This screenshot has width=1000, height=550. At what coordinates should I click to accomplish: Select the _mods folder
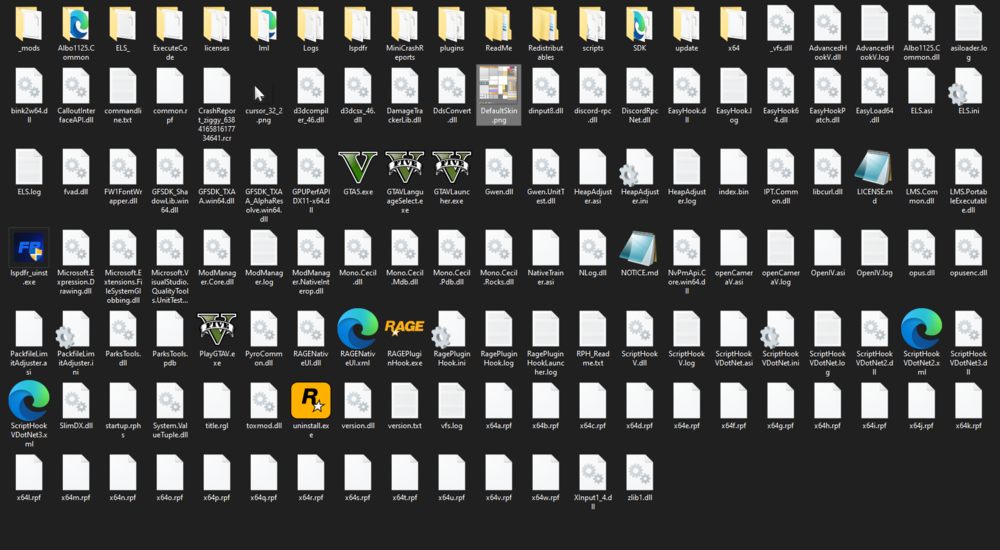click(29, 24)
